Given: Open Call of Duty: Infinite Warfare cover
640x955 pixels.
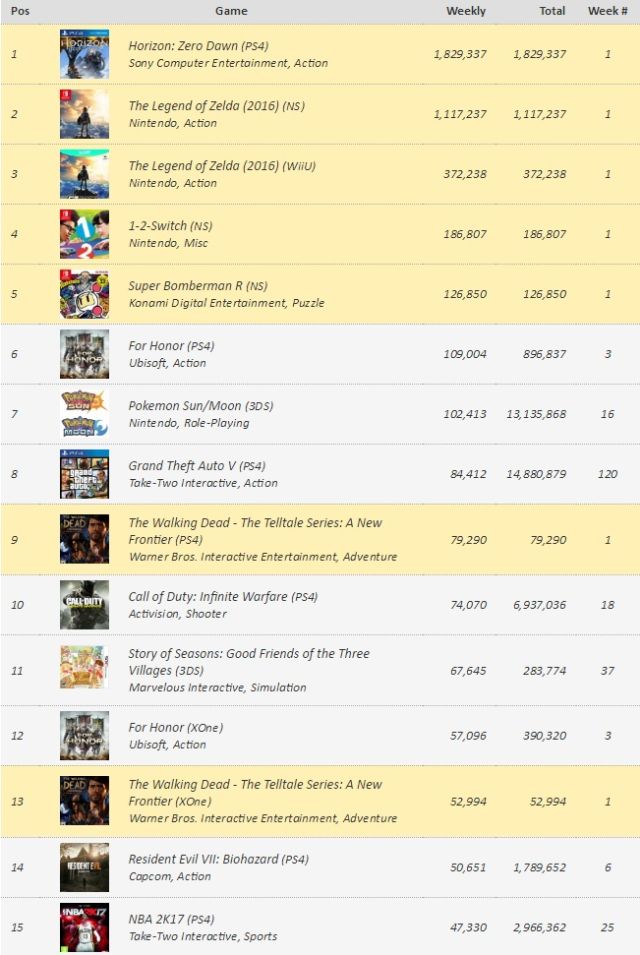Looking at the screenshot, I should coord(84,605).
